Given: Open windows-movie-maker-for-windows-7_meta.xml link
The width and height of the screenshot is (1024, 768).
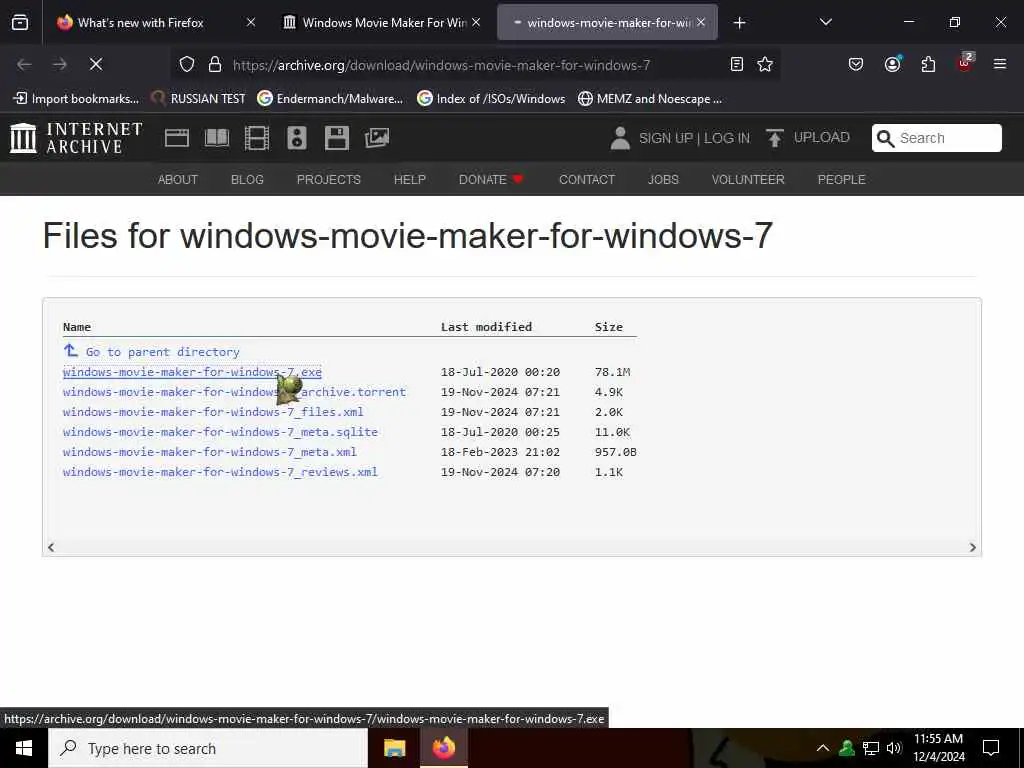Looking at the screenshot, I should pyautogui.click(x=210, y=452).
